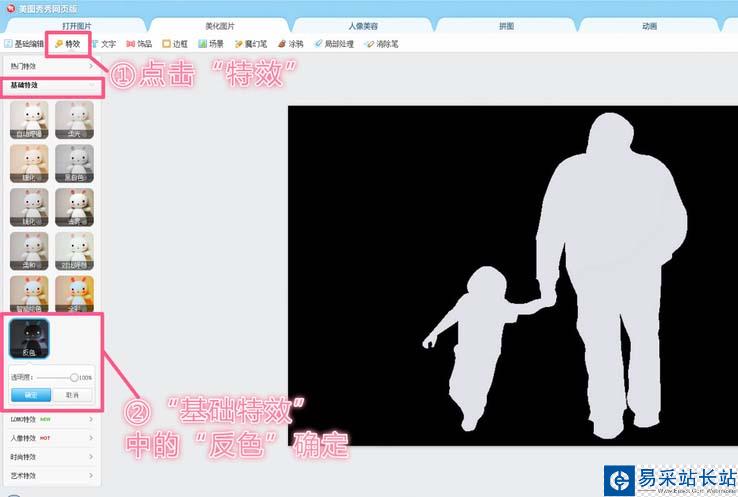Select the 反色 invert color effect thumbnail
Viewport: 738px width, 497px height.
[x=29, y=338]
